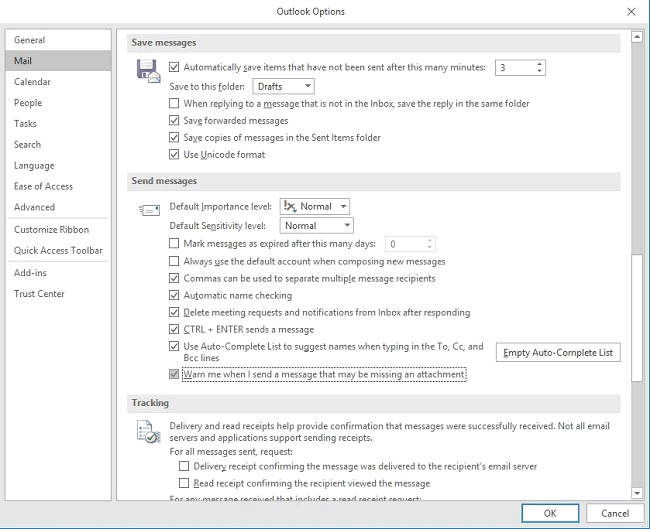The height and width of the screenshot is (529, 650).
Task: Open Trust Center category
Action: click(58, 294)
